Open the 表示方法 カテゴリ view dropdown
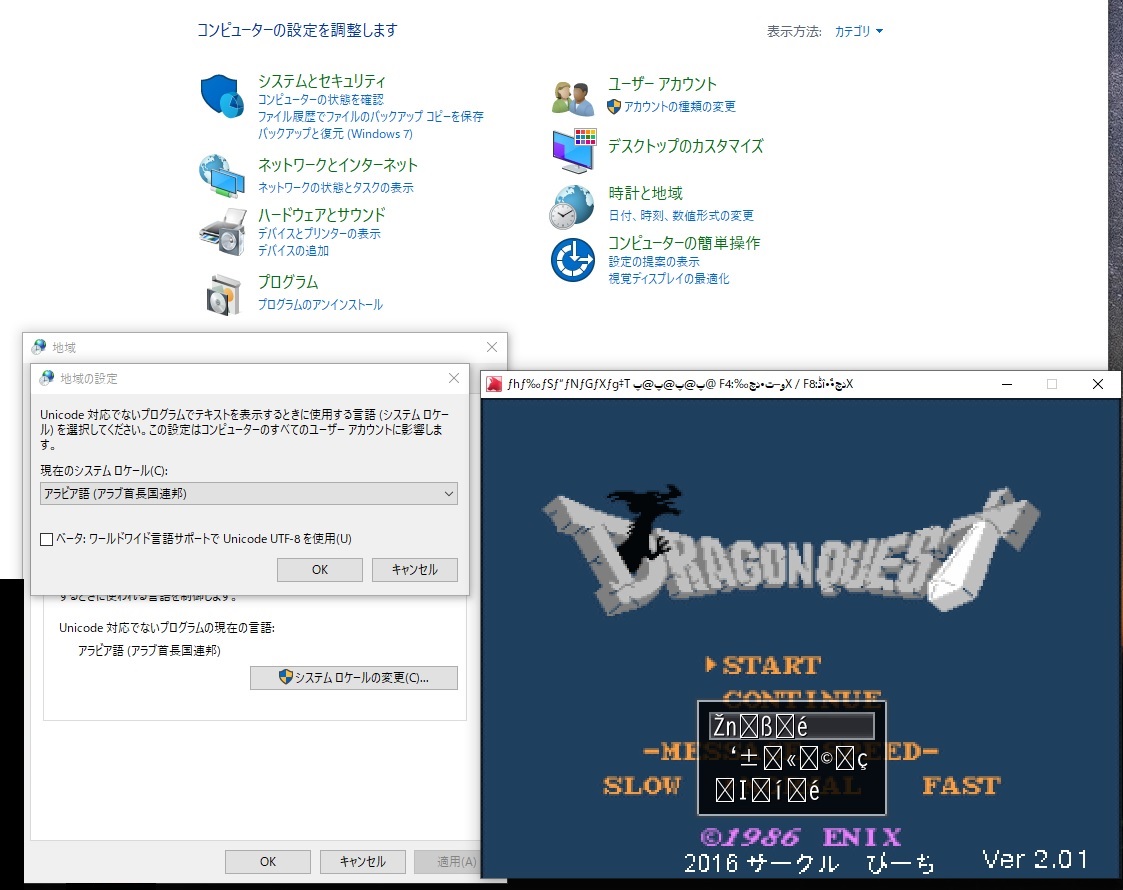 (859, 32)
